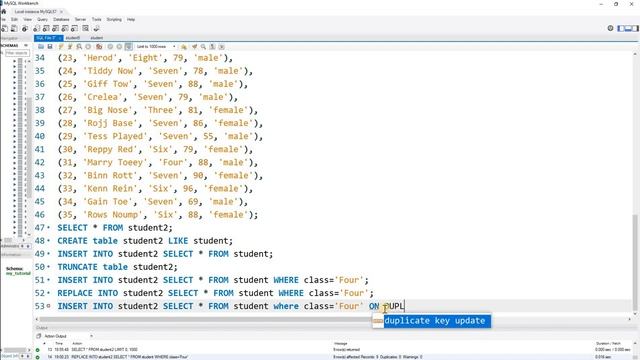Toggle word wrapping icon

[222, 47]
